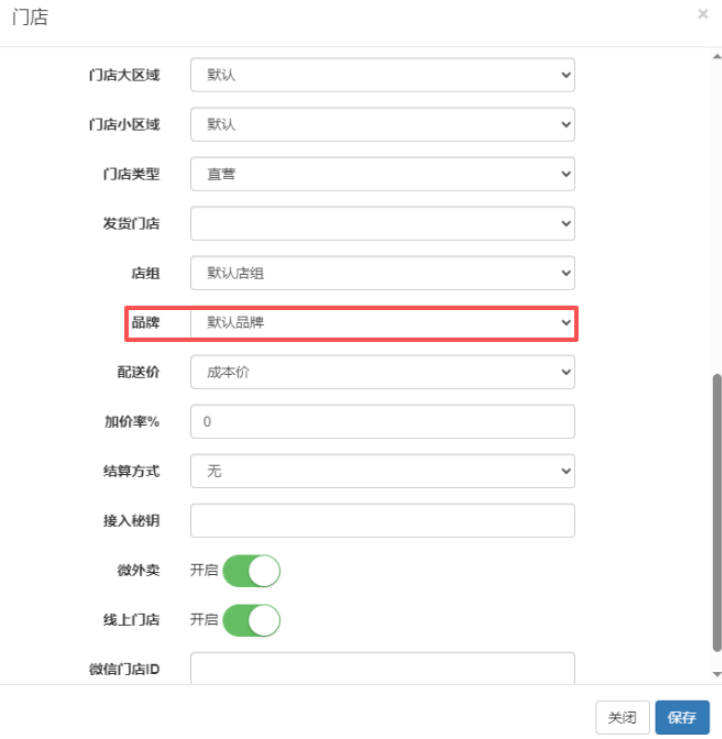Close the 门店 dialog with X icon
Image resolution: width=722 pixels, height=739 pixels.
pyautogui.click(x=703, y=15)
